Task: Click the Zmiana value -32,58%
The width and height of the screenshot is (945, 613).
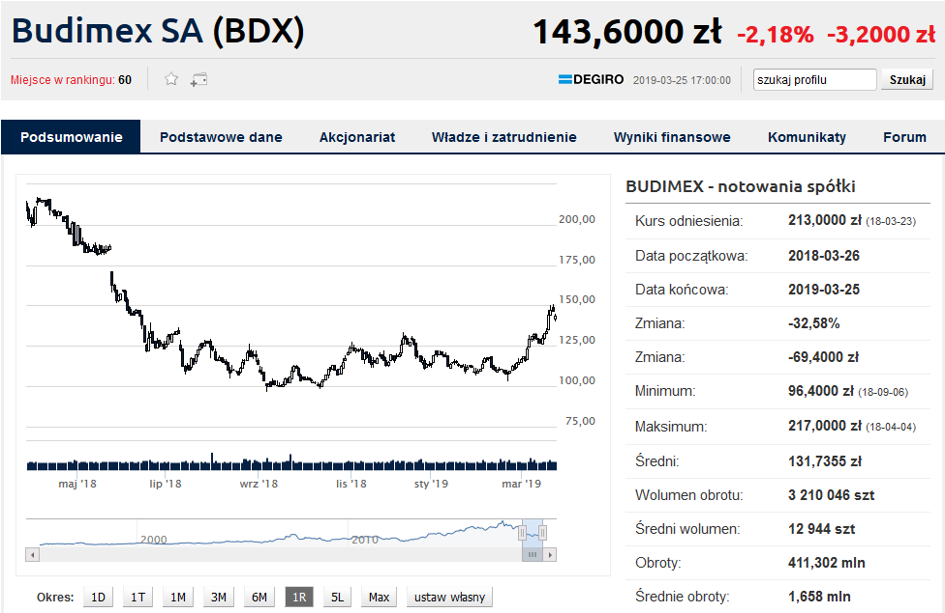Action: coord(814,323)
